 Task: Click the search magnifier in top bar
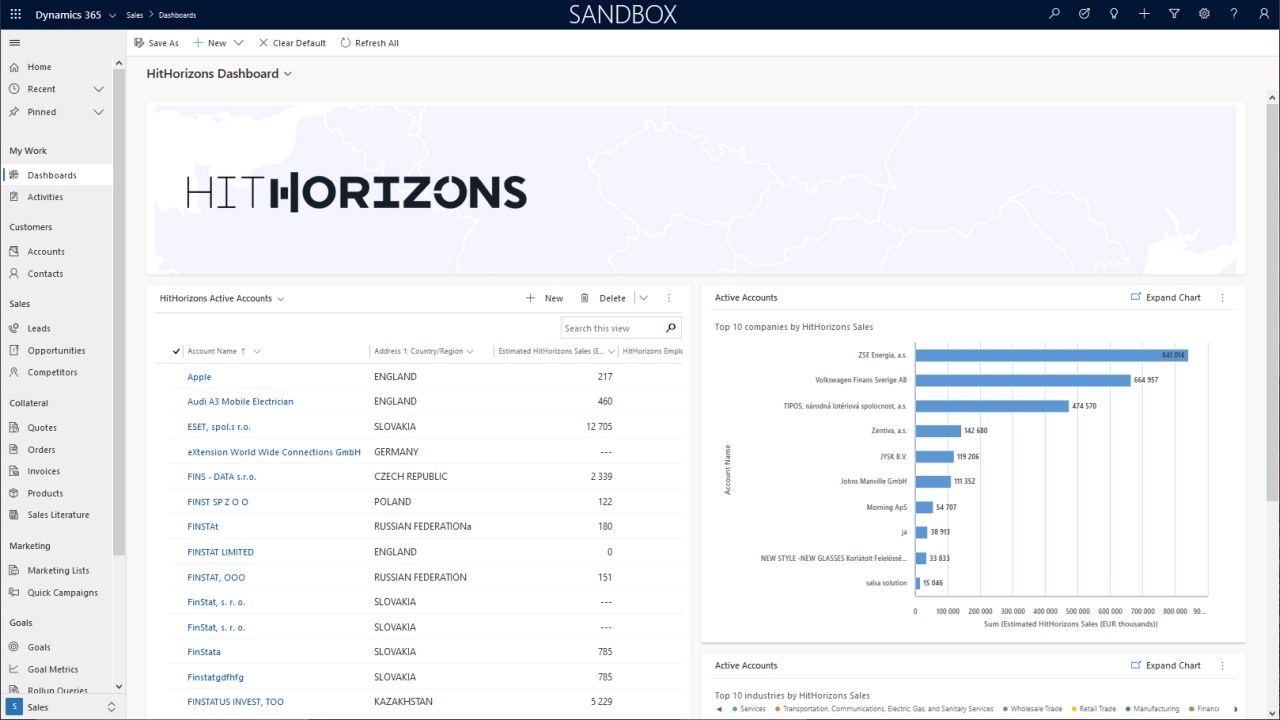point(1054,14)
